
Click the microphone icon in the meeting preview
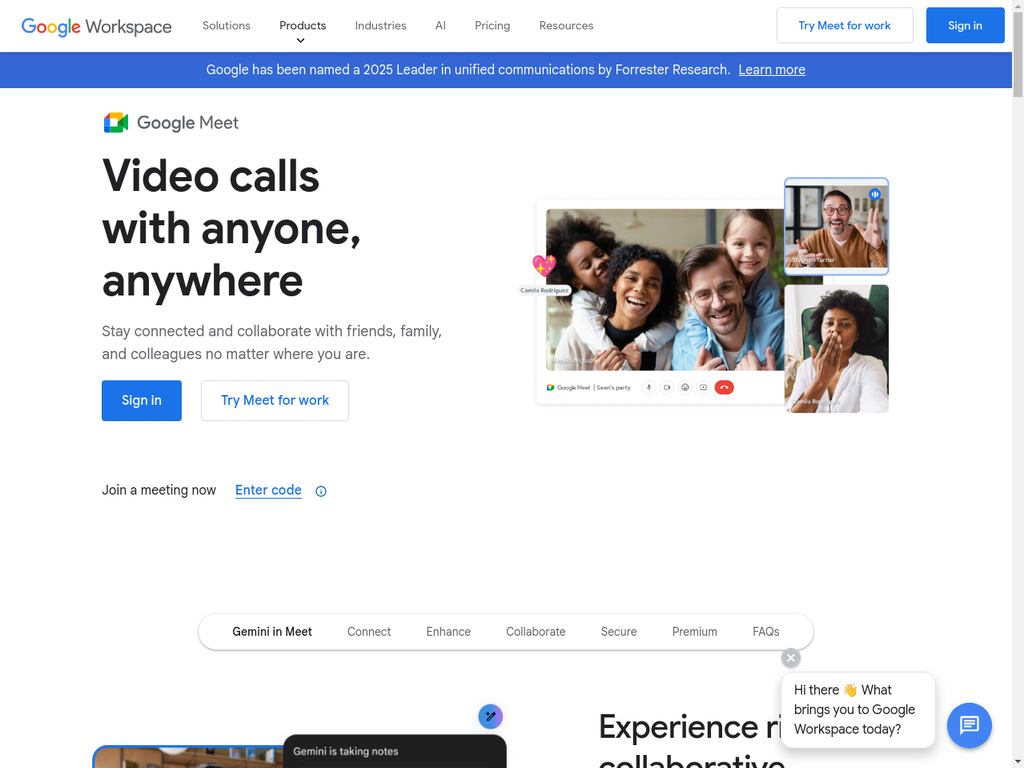point(648,387)
